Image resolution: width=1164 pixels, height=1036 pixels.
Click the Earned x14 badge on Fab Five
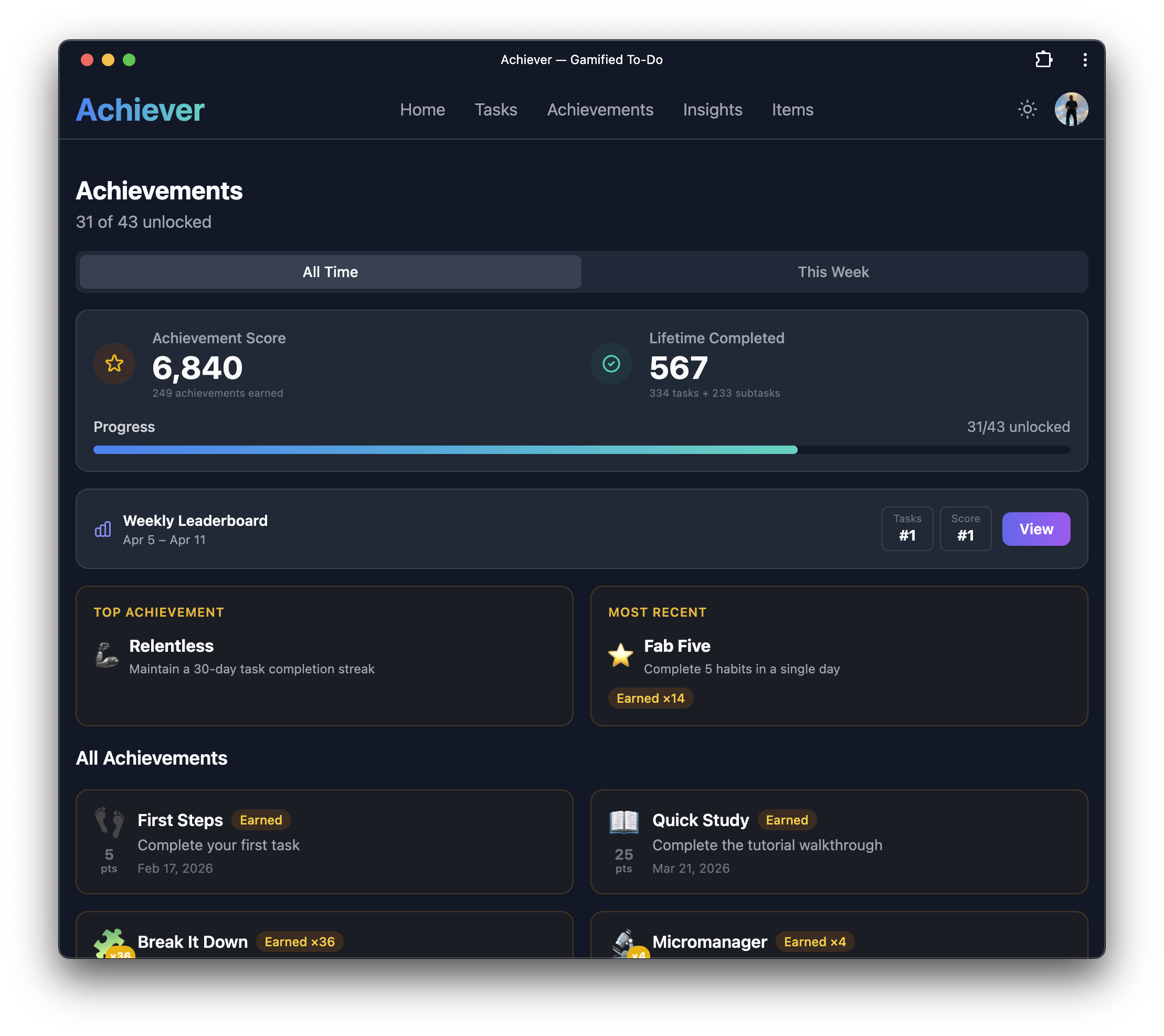pos(650,697)
